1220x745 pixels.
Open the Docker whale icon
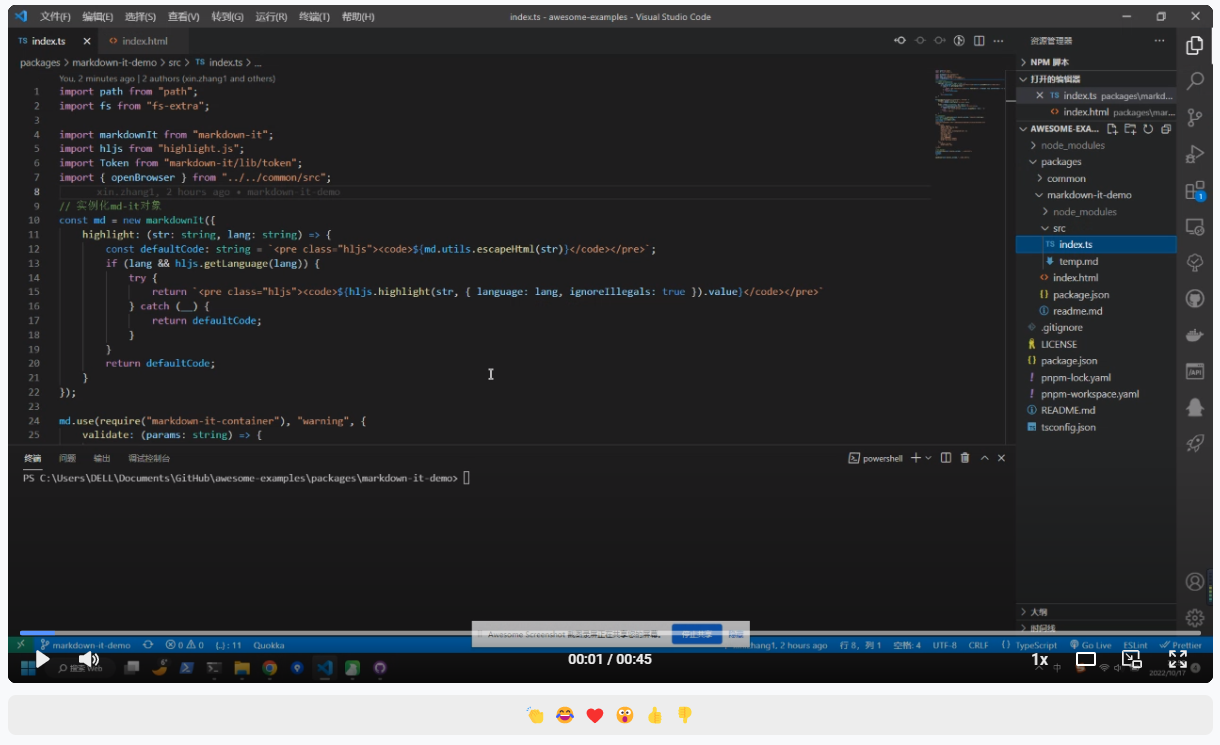[1194, 335]
